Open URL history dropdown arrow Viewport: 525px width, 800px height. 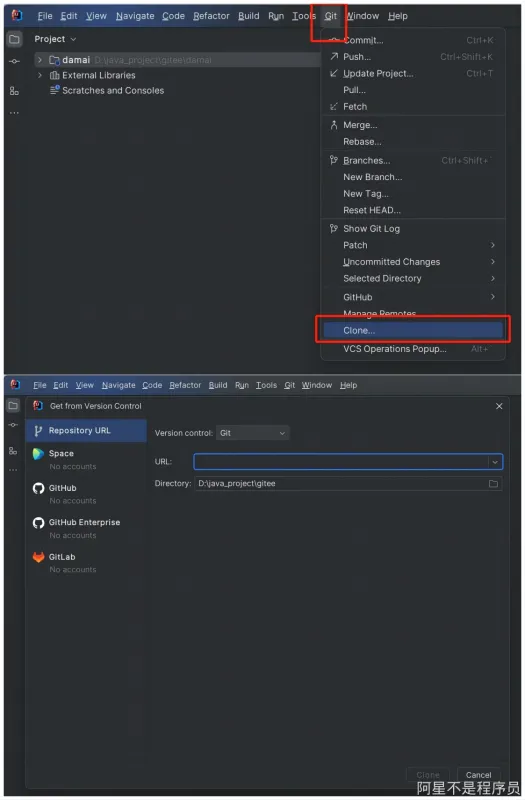(x=495, y=462)
